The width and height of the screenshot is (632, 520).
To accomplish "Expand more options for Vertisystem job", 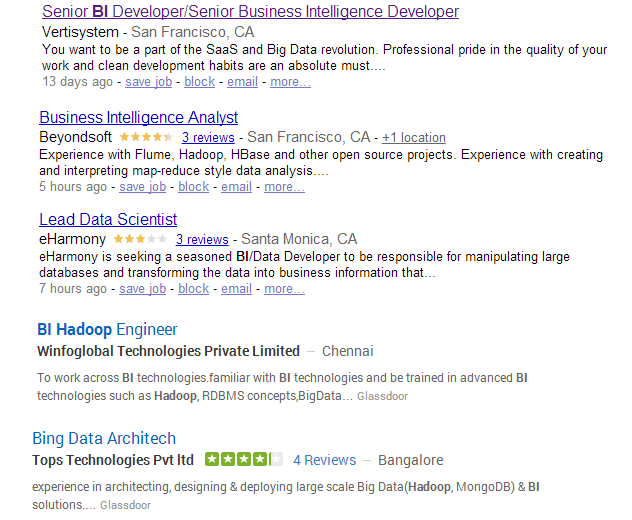I will (x=290, y=81).
